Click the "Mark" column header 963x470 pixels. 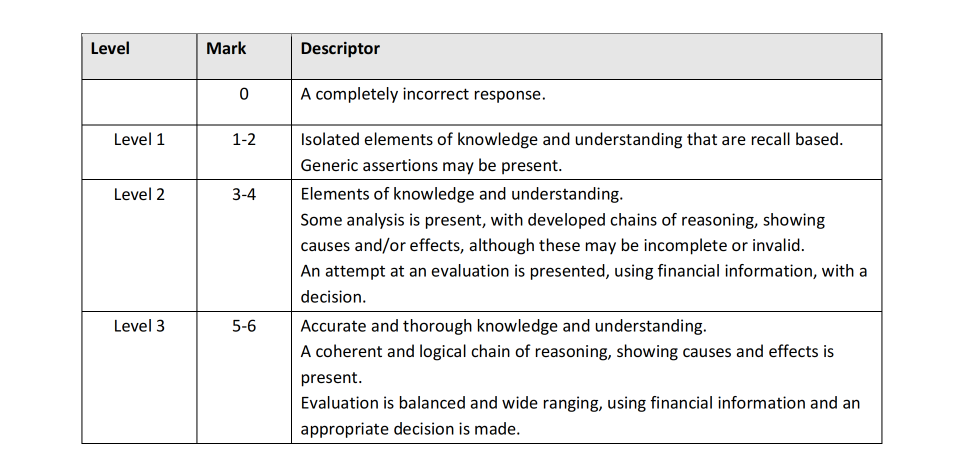pos(226,48)
